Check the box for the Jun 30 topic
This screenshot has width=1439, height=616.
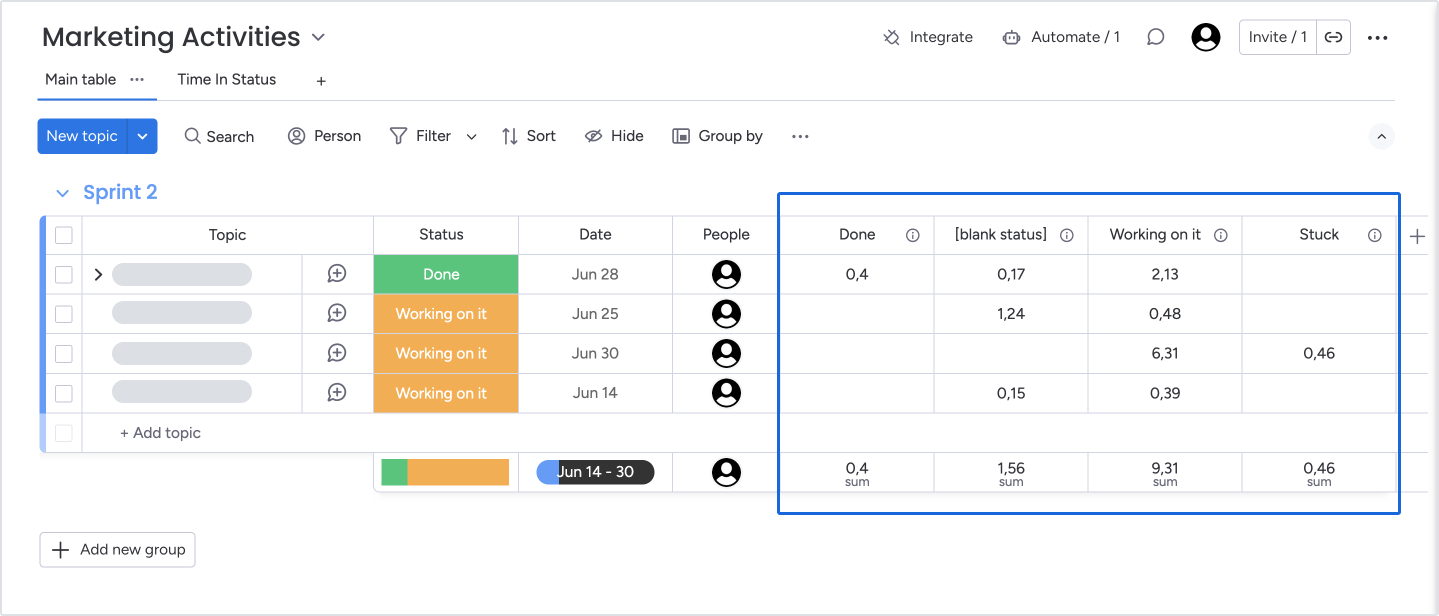(x=64, y=353)
